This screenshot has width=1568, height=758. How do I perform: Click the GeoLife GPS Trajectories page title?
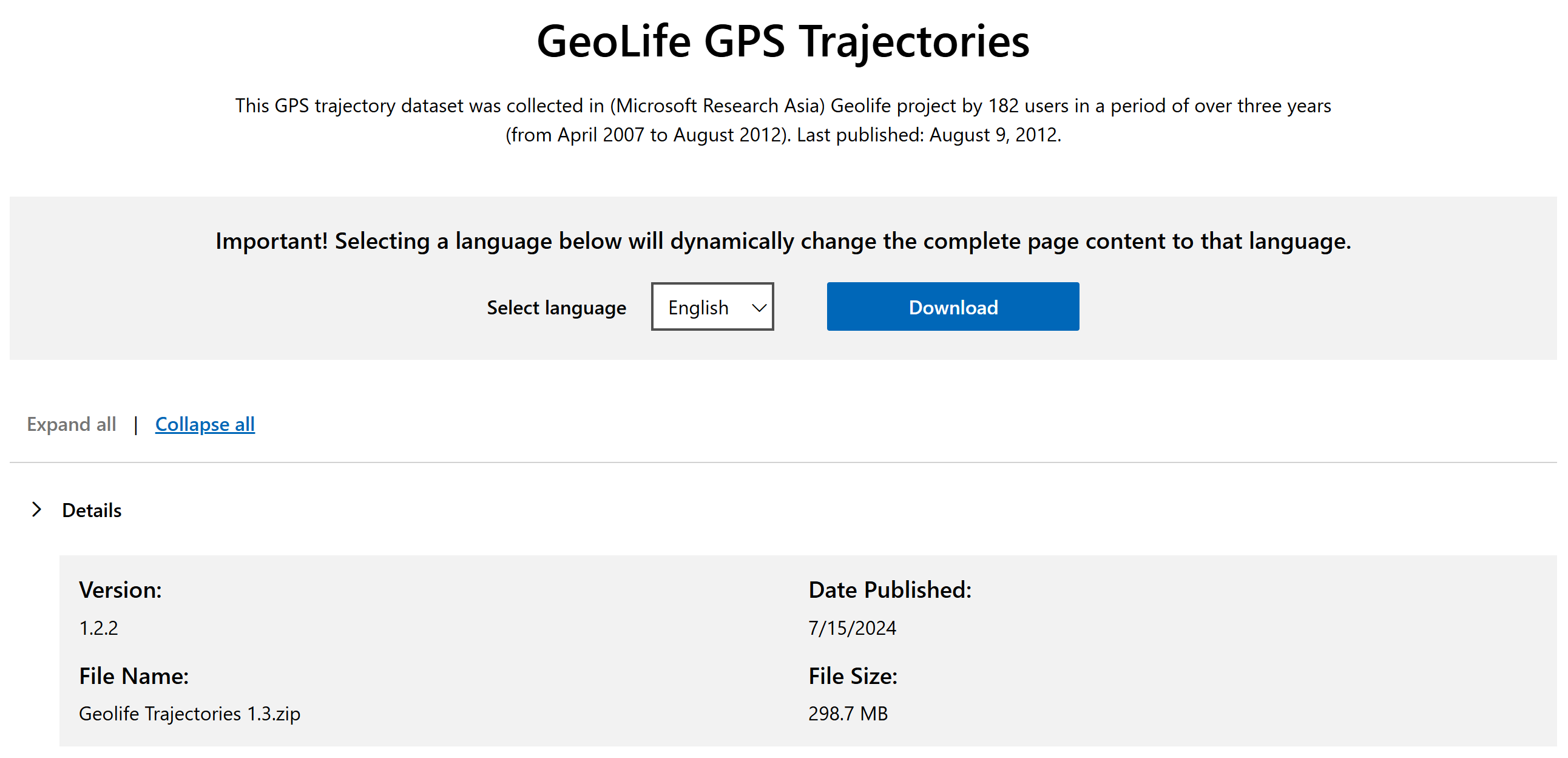point(783,41)
